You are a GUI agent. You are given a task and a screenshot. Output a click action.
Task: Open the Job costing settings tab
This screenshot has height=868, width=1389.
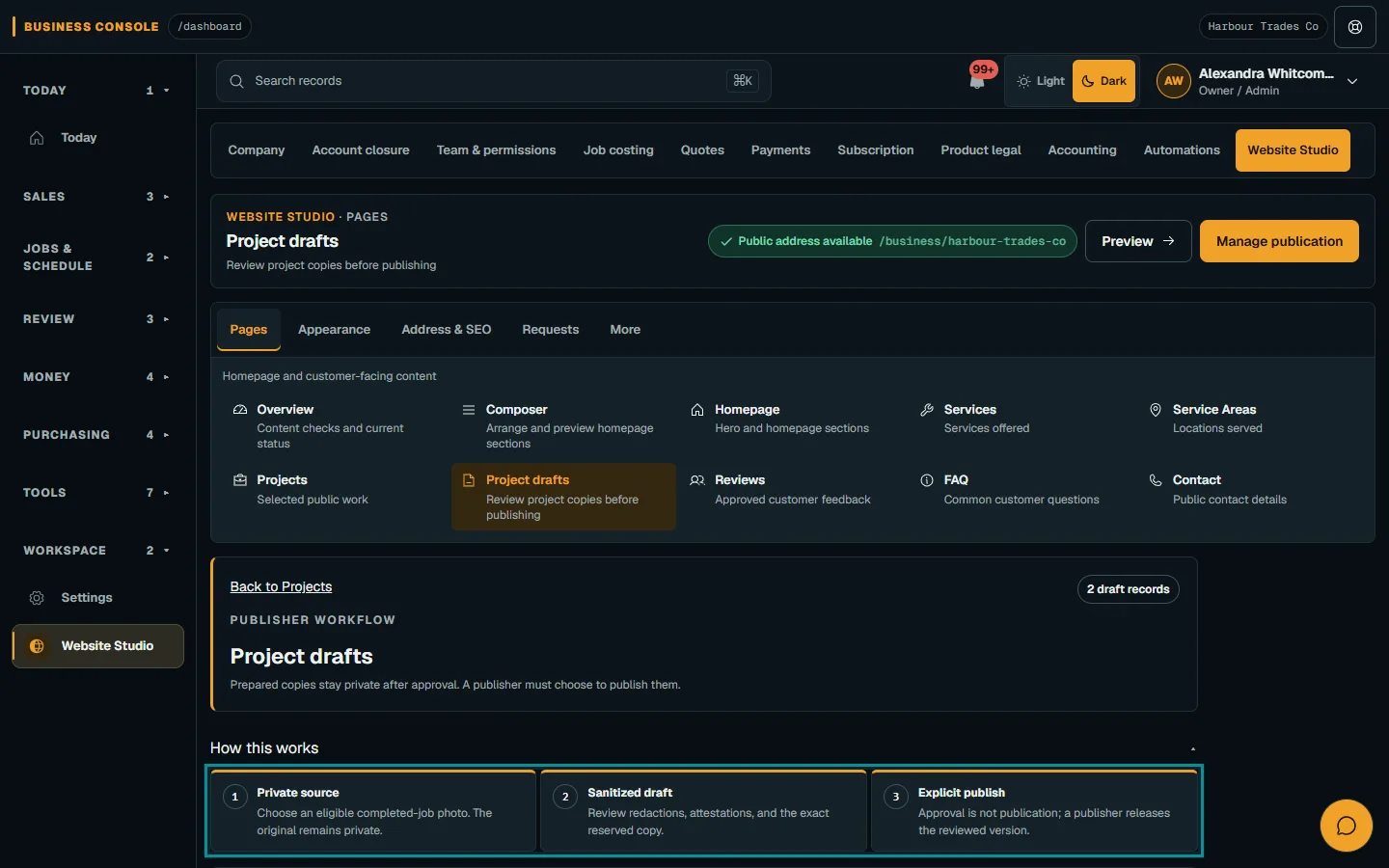[x=618, y=150]
